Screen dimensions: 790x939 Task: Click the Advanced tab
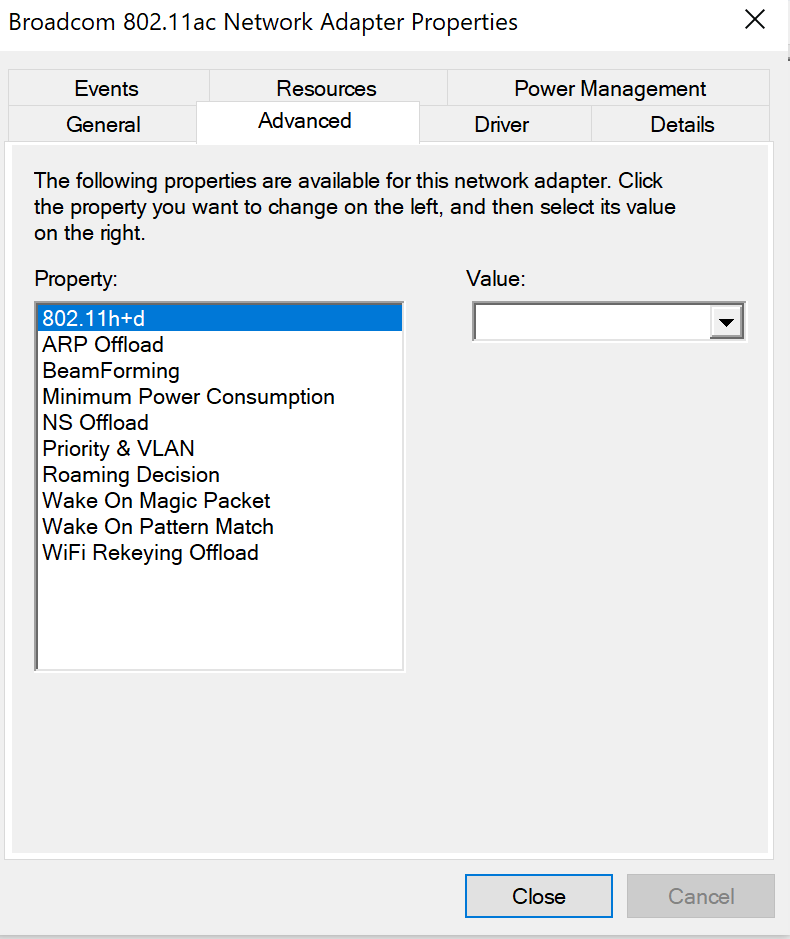[x=307, y=122]
